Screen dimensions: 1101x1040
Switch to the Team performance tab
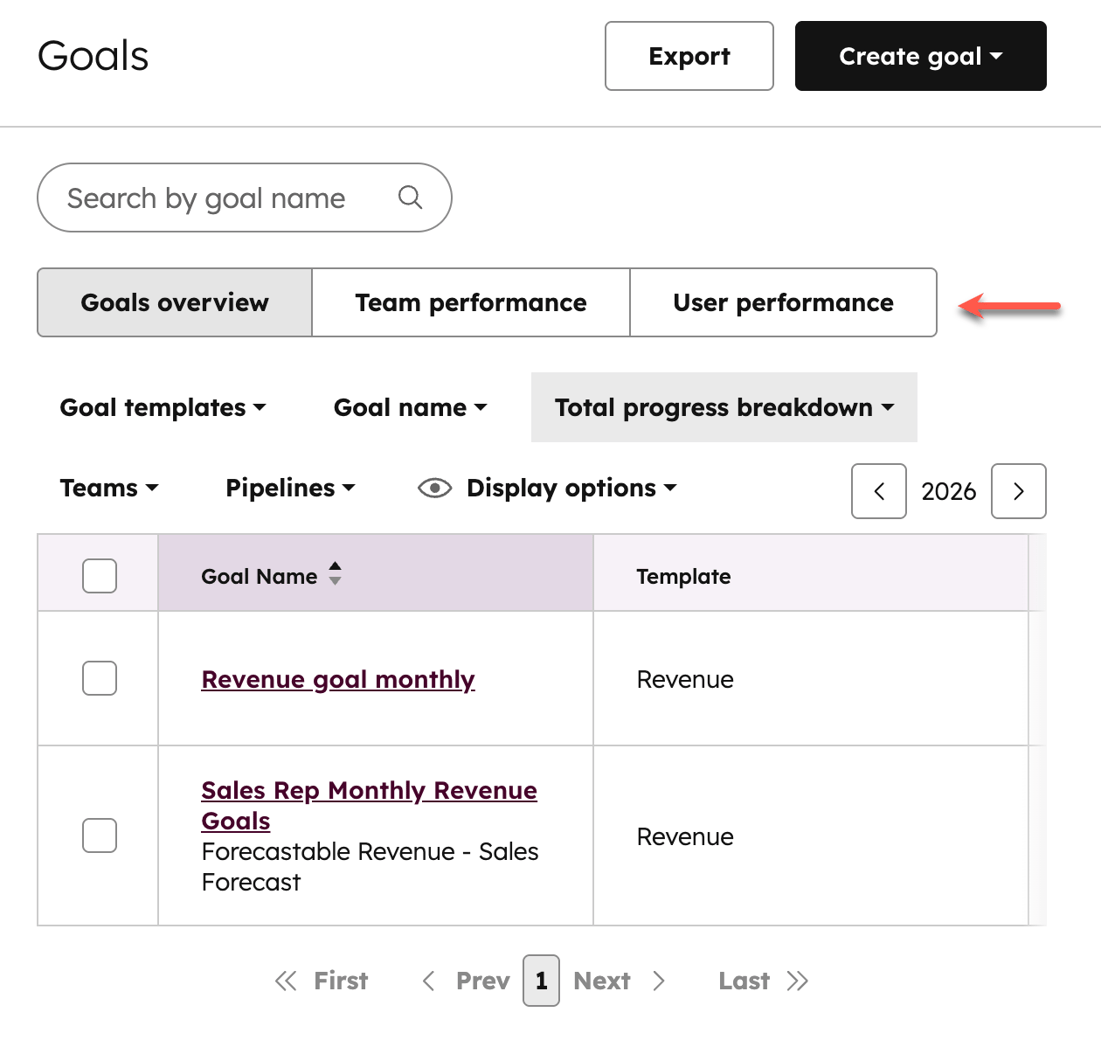[x=470, y=302]
